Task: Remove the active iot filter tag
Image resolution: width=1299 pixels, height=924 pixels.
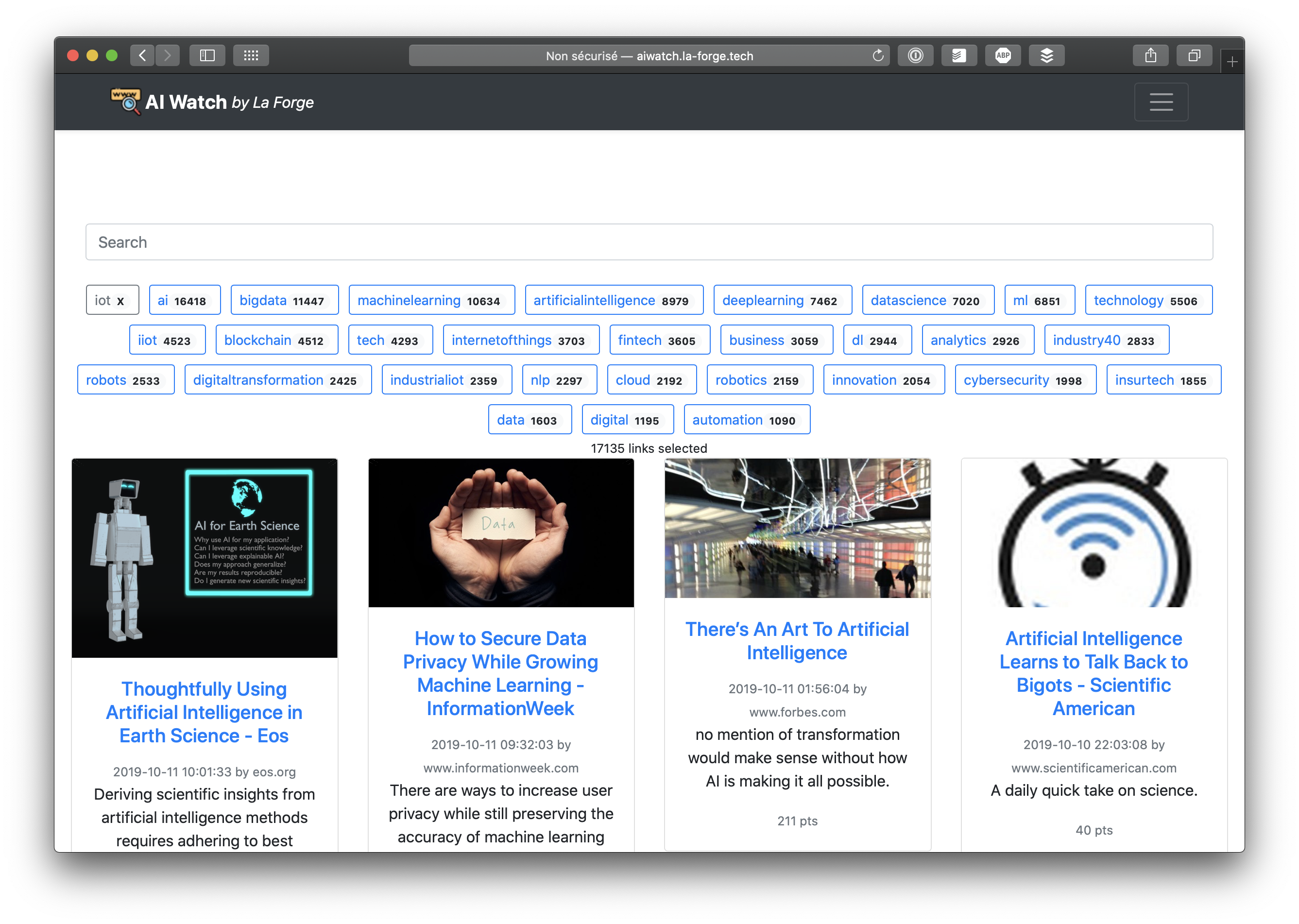Action: click(120, 299)
